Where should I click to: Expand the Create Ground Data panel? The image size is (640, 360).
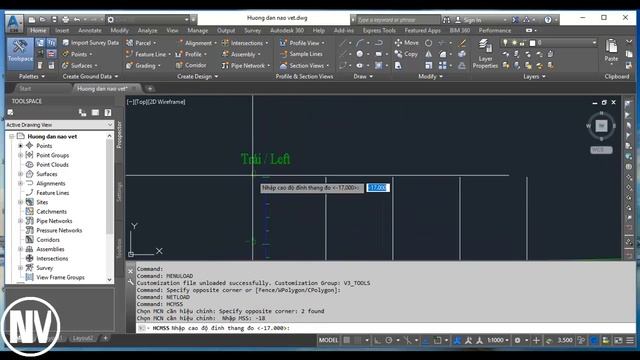(90, 76)
